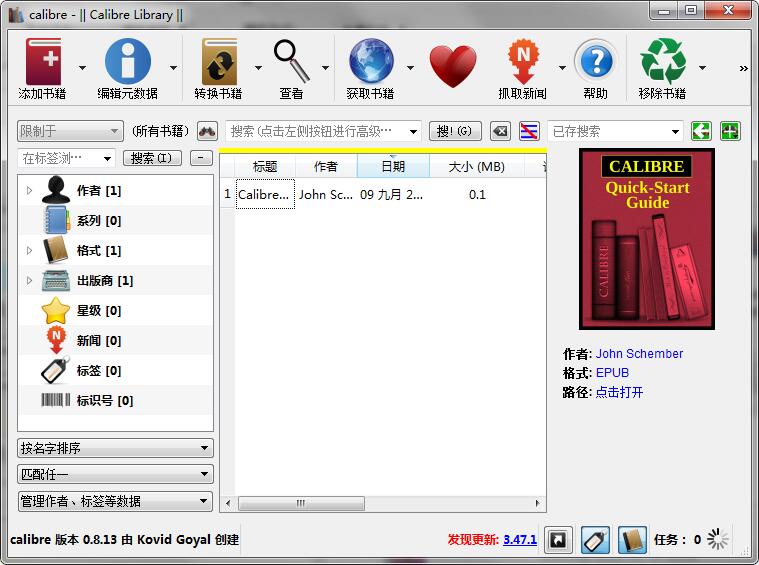
Task: Open the restrict to (限制于) combo box
Action: coord(70,131)
